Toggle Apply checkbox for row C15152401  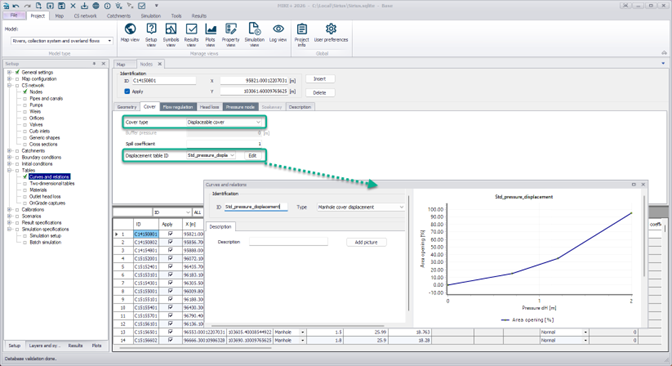(170, 267)
